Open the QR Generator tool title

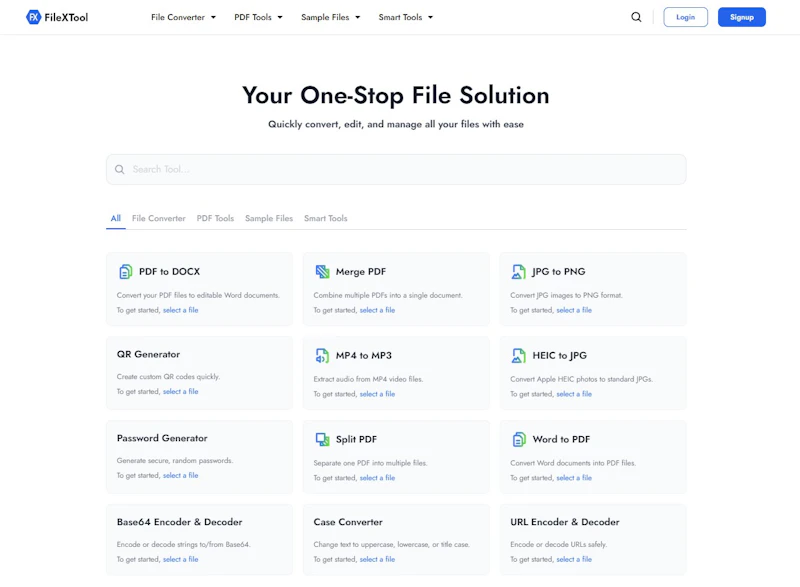click(x=148, y=354)
